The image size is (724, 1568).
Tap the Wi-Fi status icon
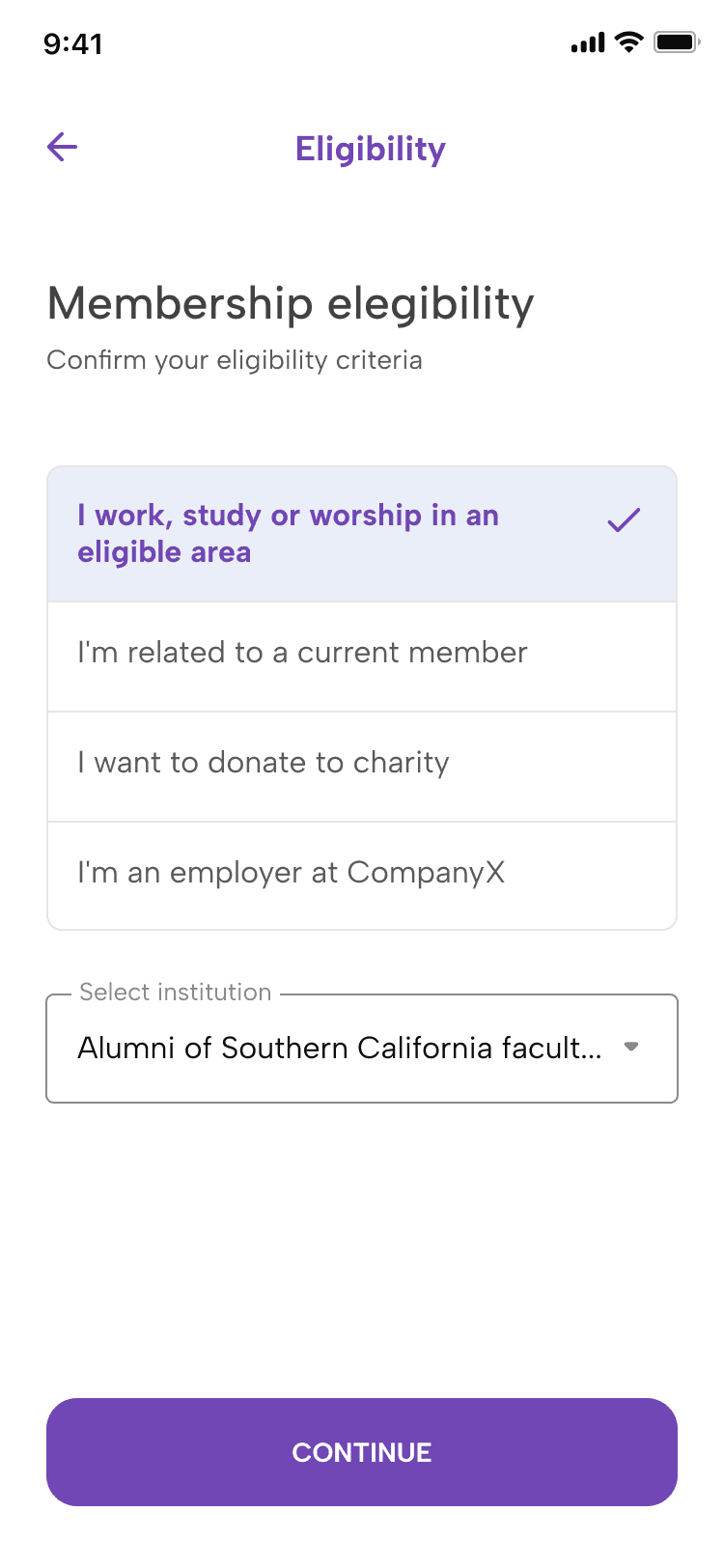pos(628,42)
